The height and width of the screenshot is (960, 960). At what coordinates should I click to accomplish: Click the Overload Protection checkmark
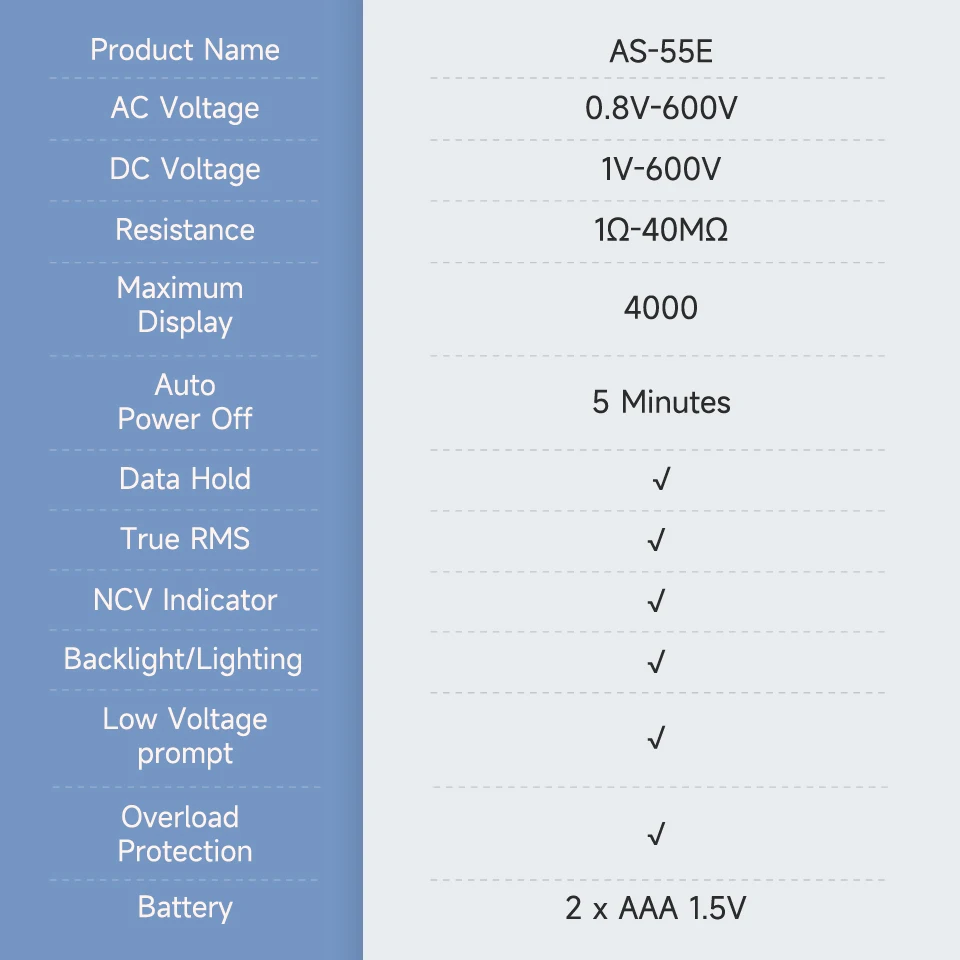656,834
